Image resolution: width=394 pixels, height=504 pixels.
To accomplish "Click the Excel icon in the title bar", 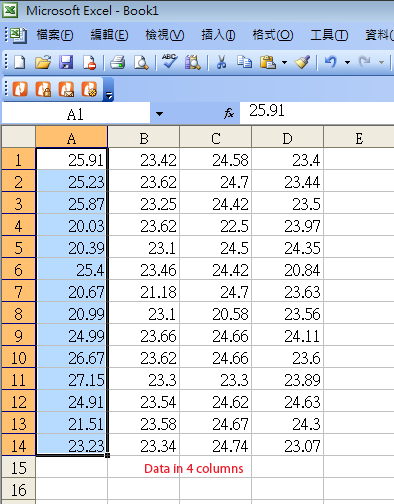I will coord(10,10).
